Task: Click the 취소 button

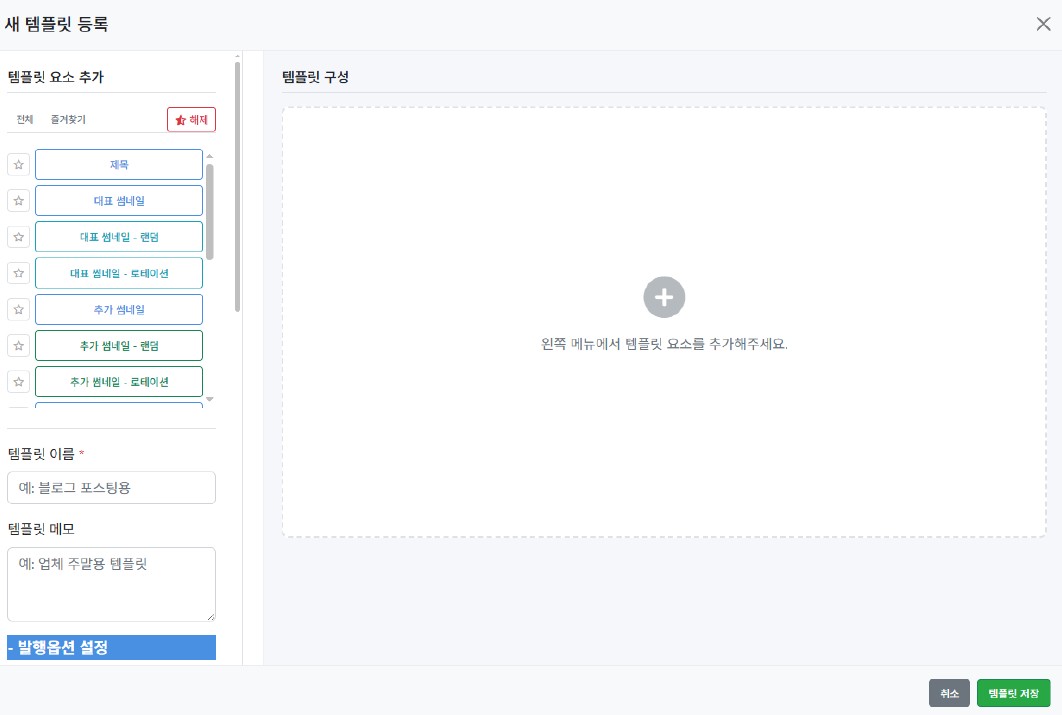Action: tap(949, 693)
